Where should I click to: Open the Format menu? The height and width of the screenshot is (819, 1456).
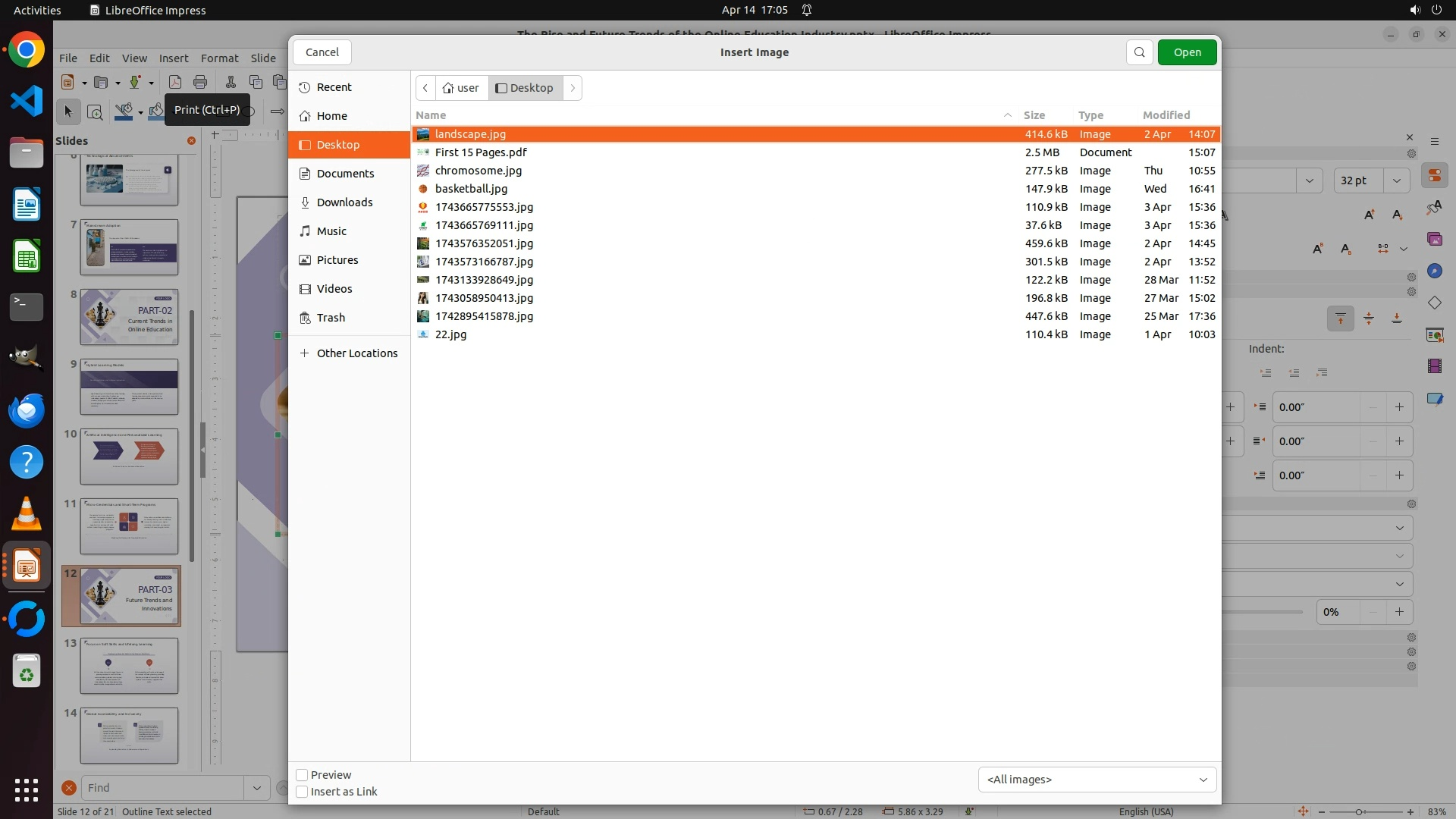219,58
